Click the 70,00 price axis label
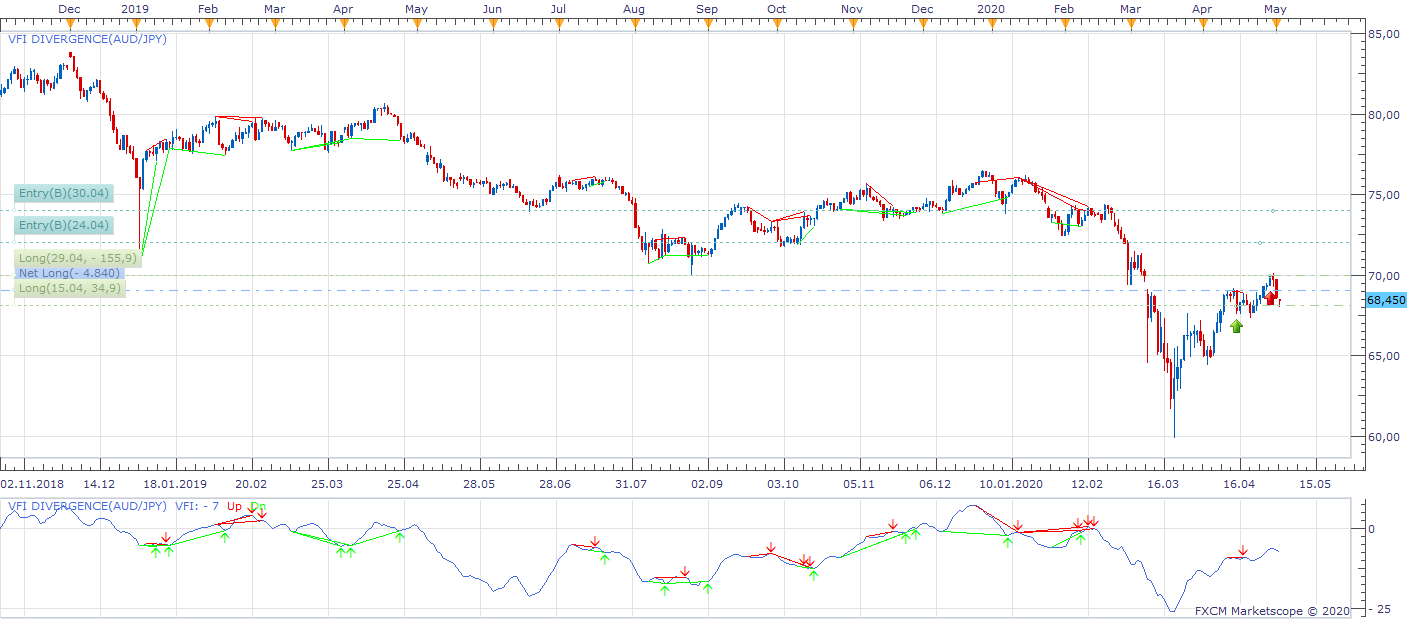The height and width of the screenshot is (619, 1423). click(1384, 276)
